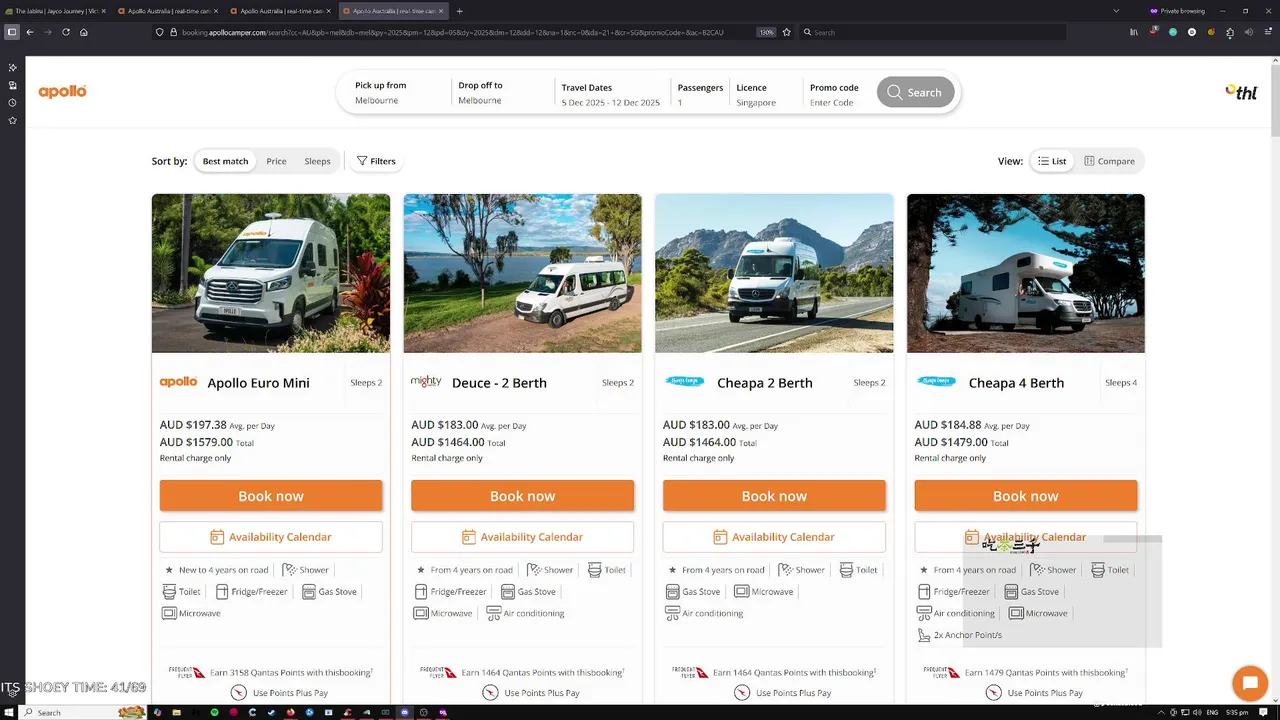The height and width of the screenshot is (720, 1280).
Task: Click the Spotify icon in the taskbar
Action: (x=214, y=712)
